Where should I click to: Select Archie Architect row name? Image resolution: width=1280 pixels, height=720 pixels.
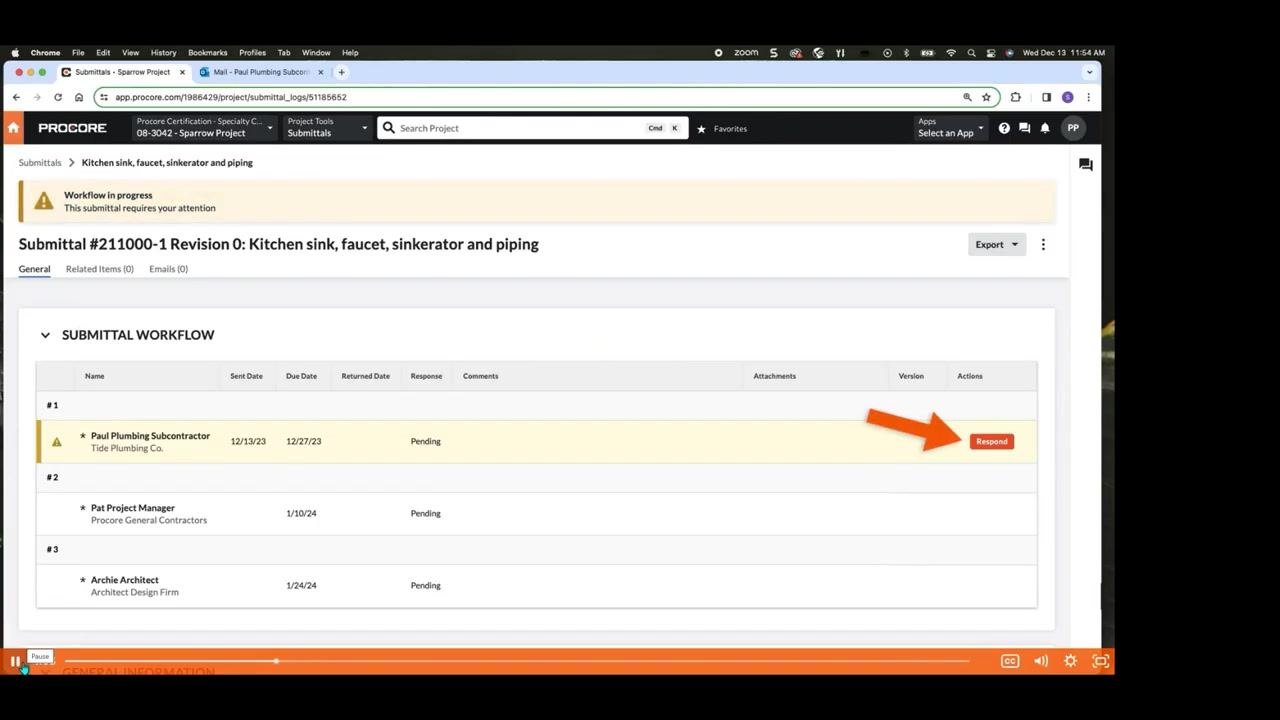point(125,580)
